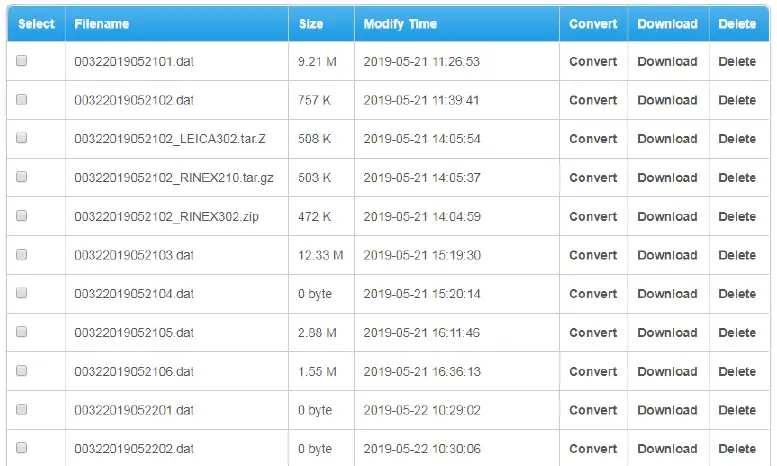The image size is (777, 466).
Task: Convert file 0032201905210​5.dat
Action: [593, 333]
